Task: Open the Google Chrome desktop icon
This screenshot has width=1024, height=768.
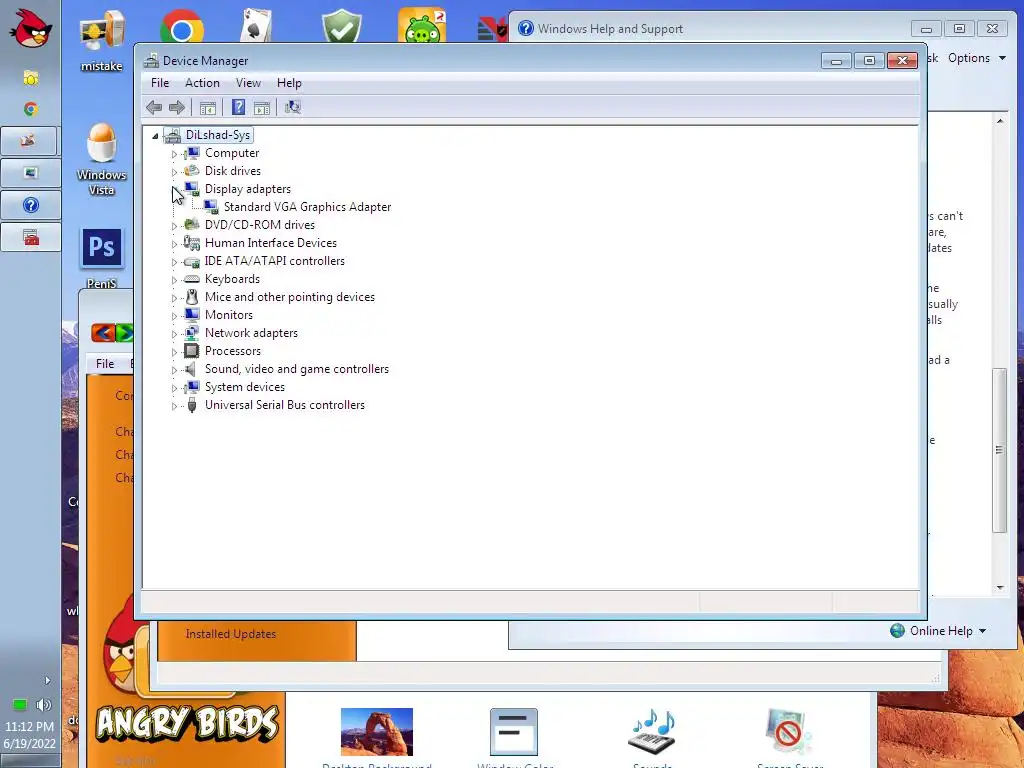Action: (x=182, y=27)
